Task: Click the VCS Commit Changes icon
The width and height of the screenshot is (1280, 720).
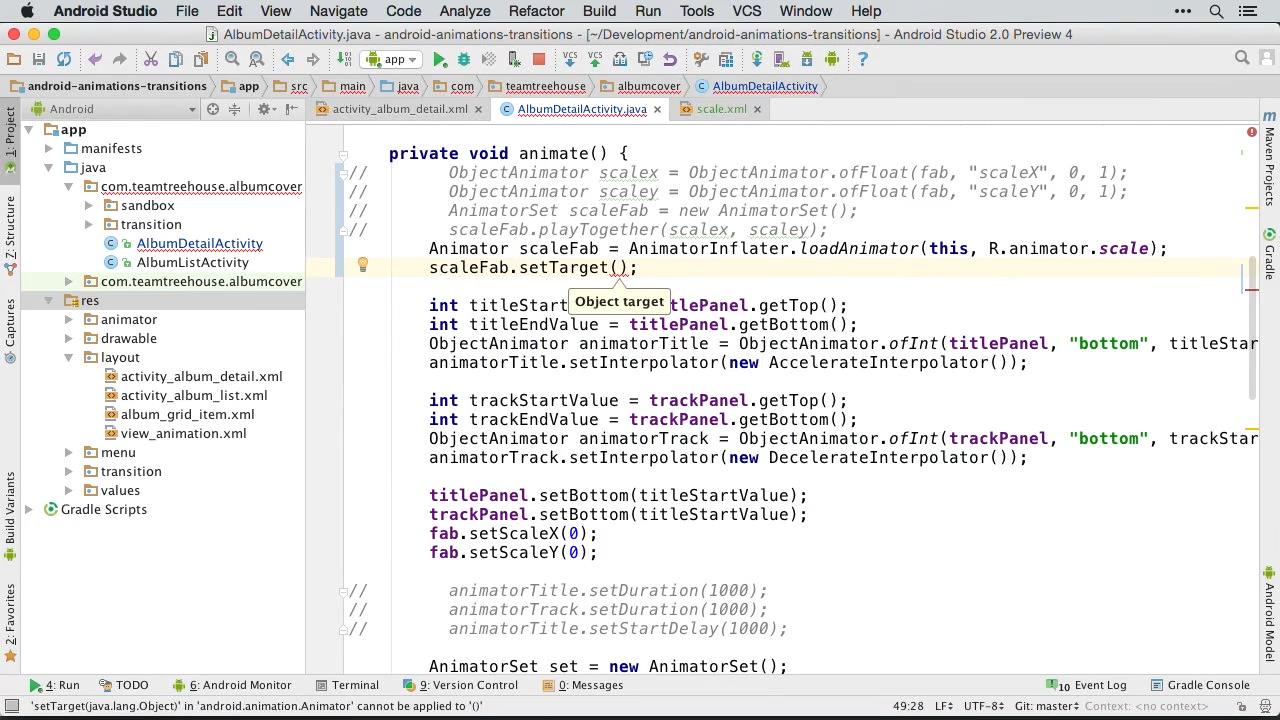Action: 595,59
